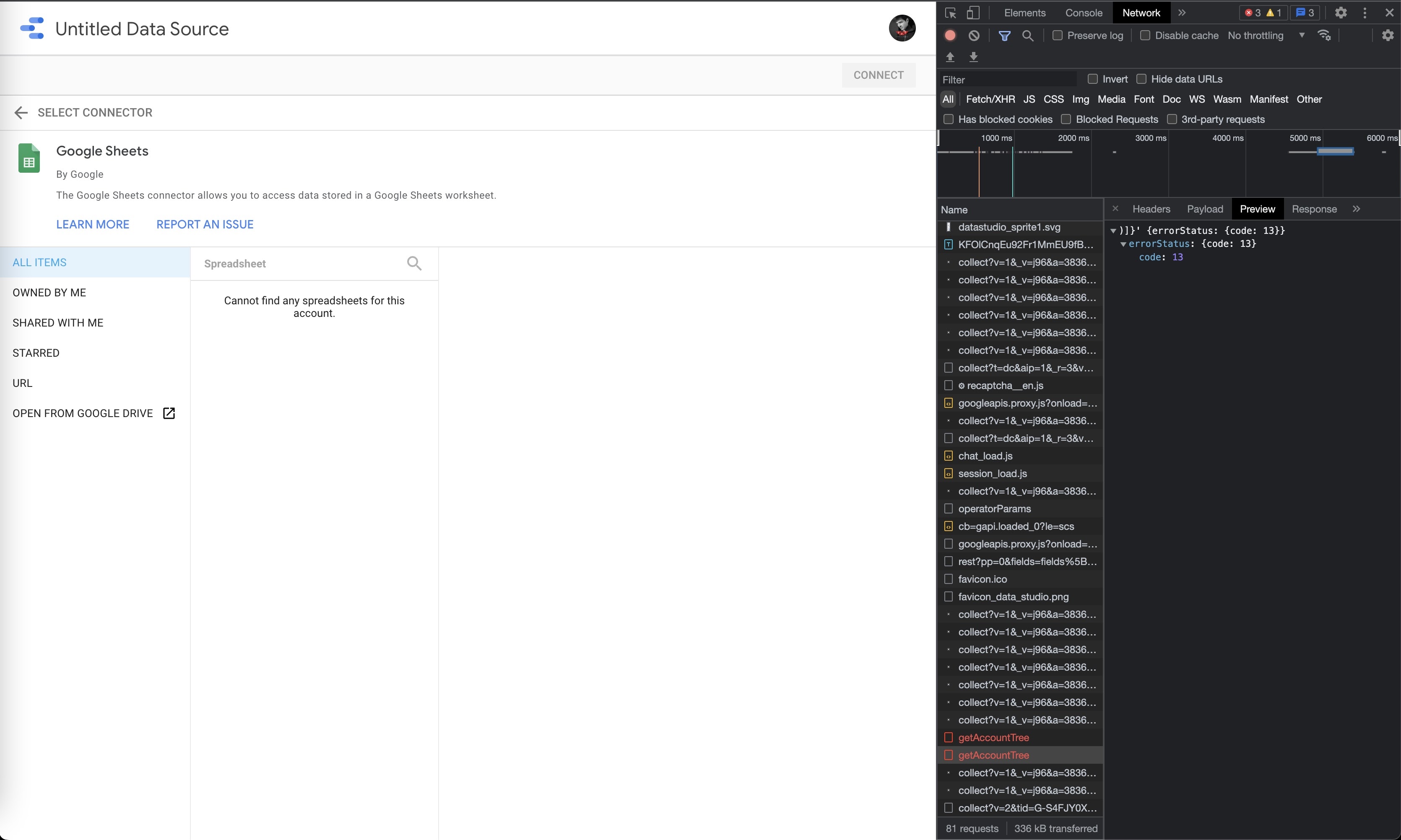This screenshot has width=1401, height=840.
Task: Open Network panel settings gear
Action: point(1388,35)
